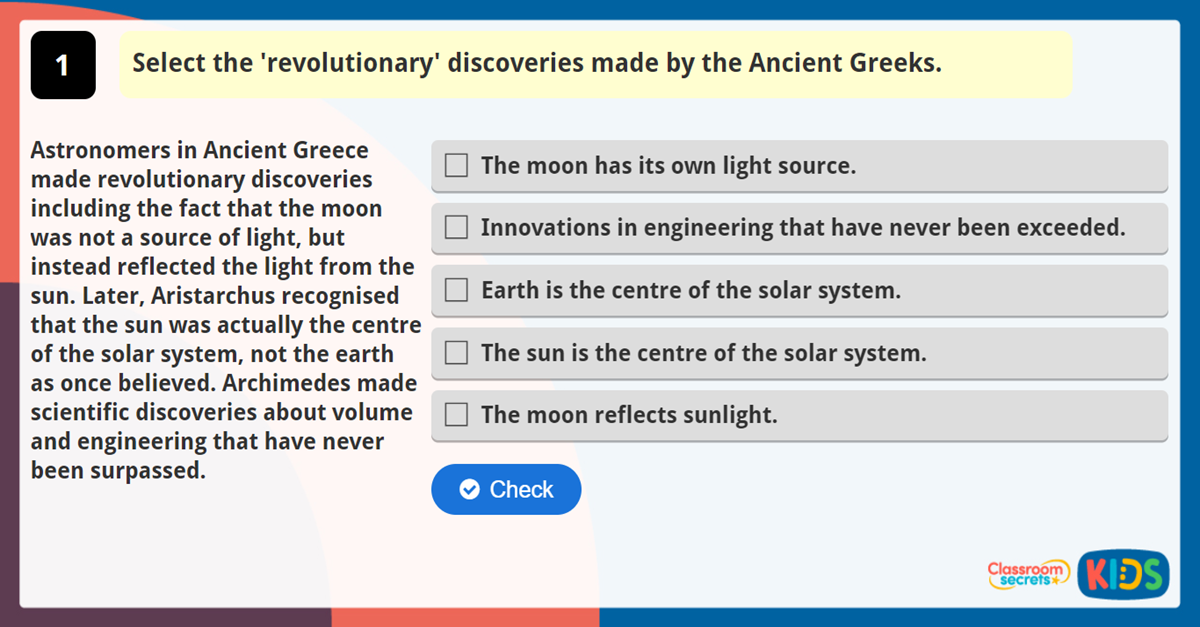
Task: Enable the 'Innovations in engineering' checkbox
Action: tap(456, 227)
